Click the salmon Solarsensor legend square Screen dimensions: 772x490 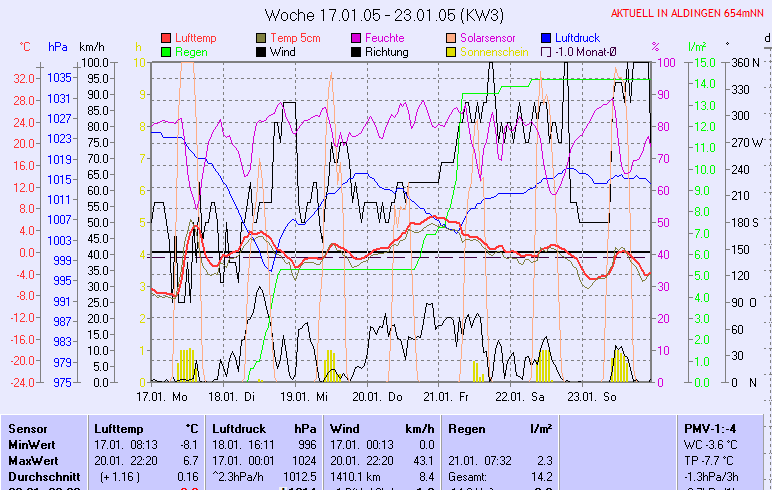pos(452,38)
